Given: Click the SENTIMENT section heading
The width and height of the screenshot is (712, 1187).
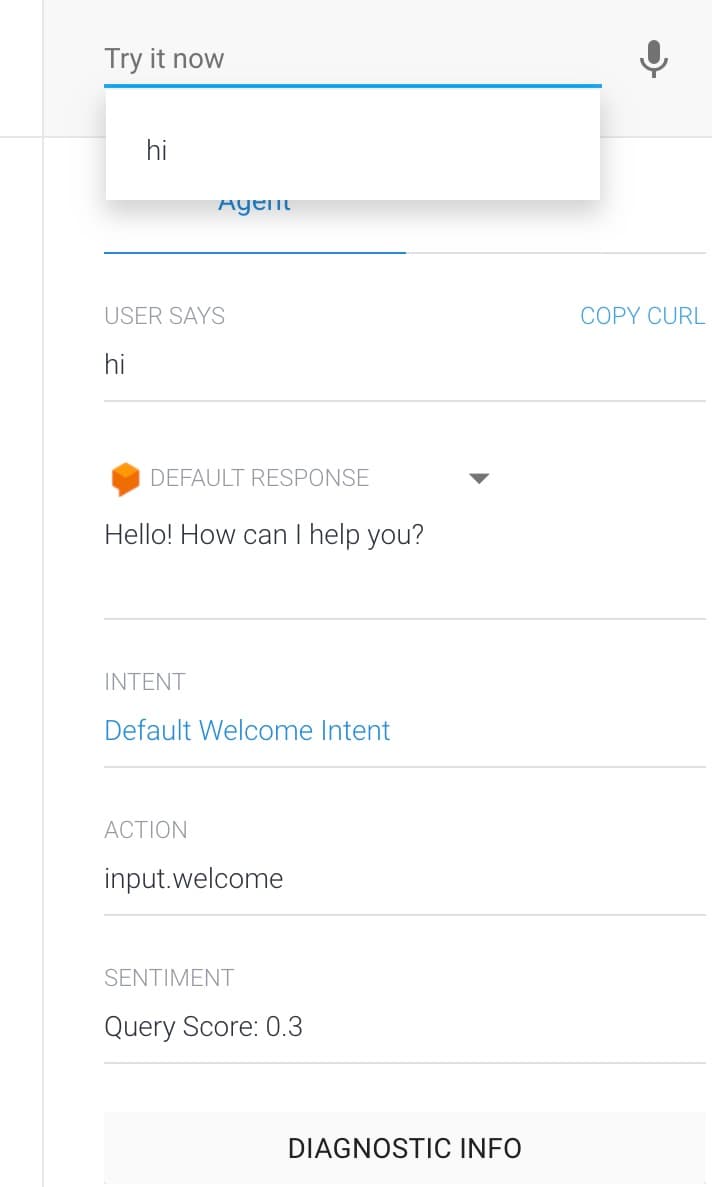Looking at the screenshot, I should [x=169, y=978].
